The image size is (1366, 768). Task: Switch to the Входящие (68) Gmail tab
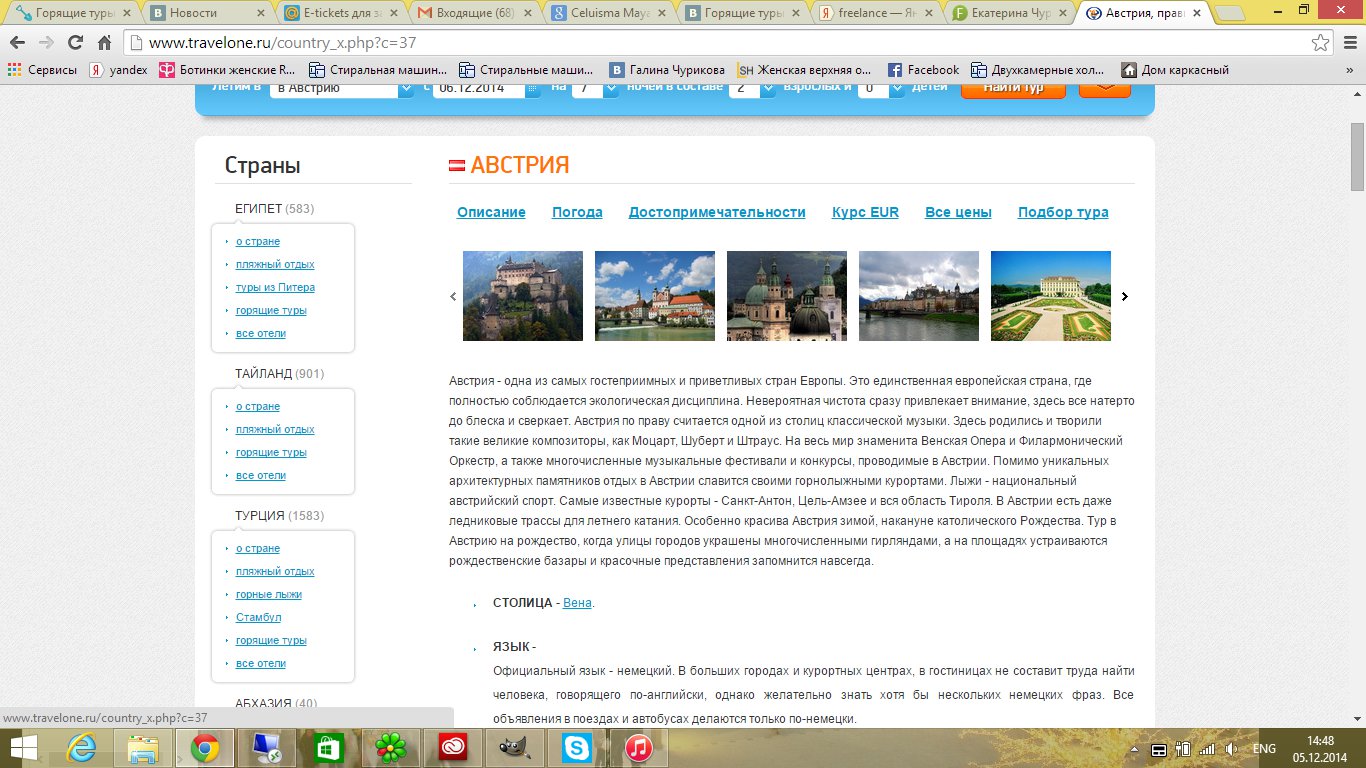[475, 13]
